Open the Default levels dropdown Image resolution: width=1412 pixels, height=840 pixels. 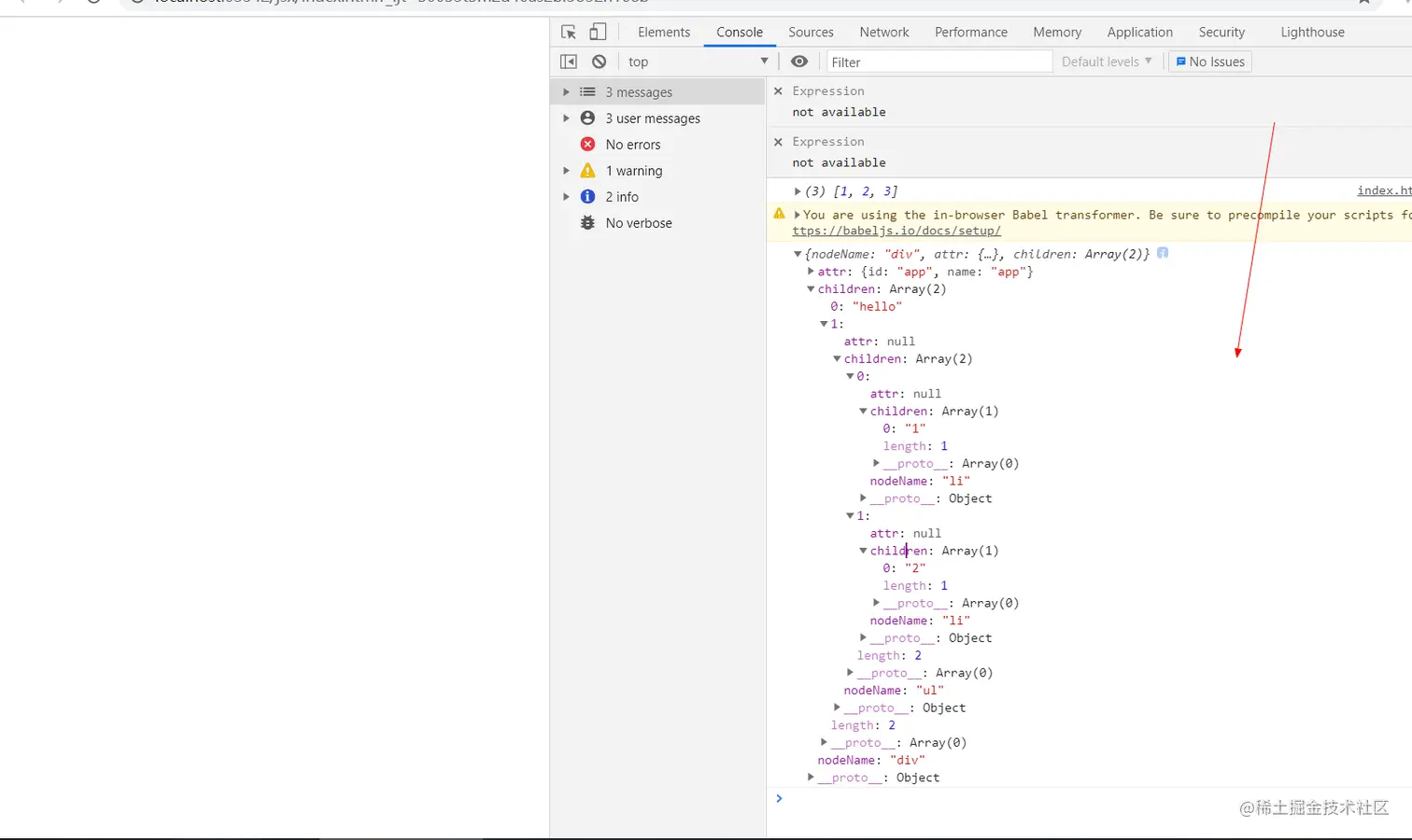click(1106, 62)
